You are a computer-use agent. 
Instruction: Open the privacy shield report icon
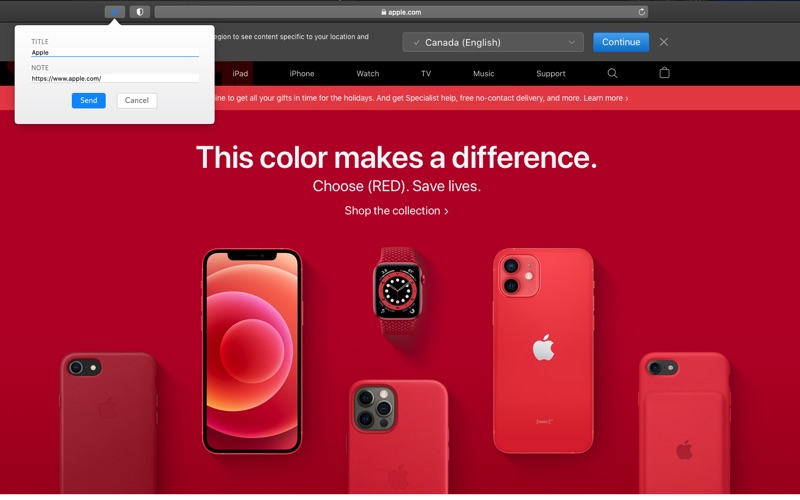[x=140, y=12]
